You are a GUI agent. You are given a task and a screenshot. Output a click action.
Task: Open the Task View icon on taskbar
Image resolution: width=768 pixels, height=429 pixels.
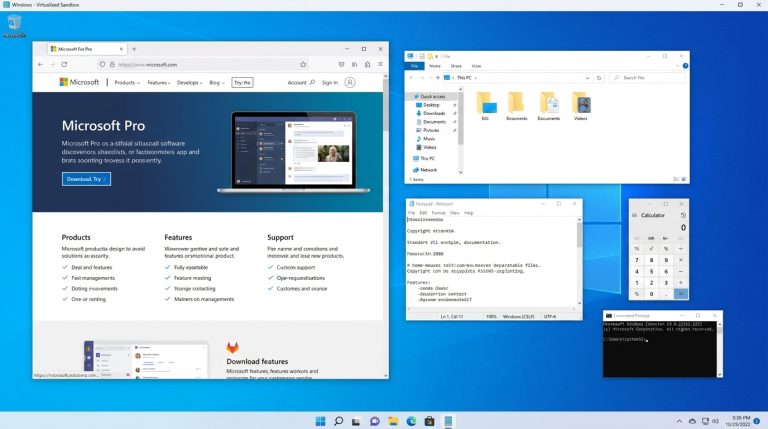pyautogui.click(x=356, y=421)
